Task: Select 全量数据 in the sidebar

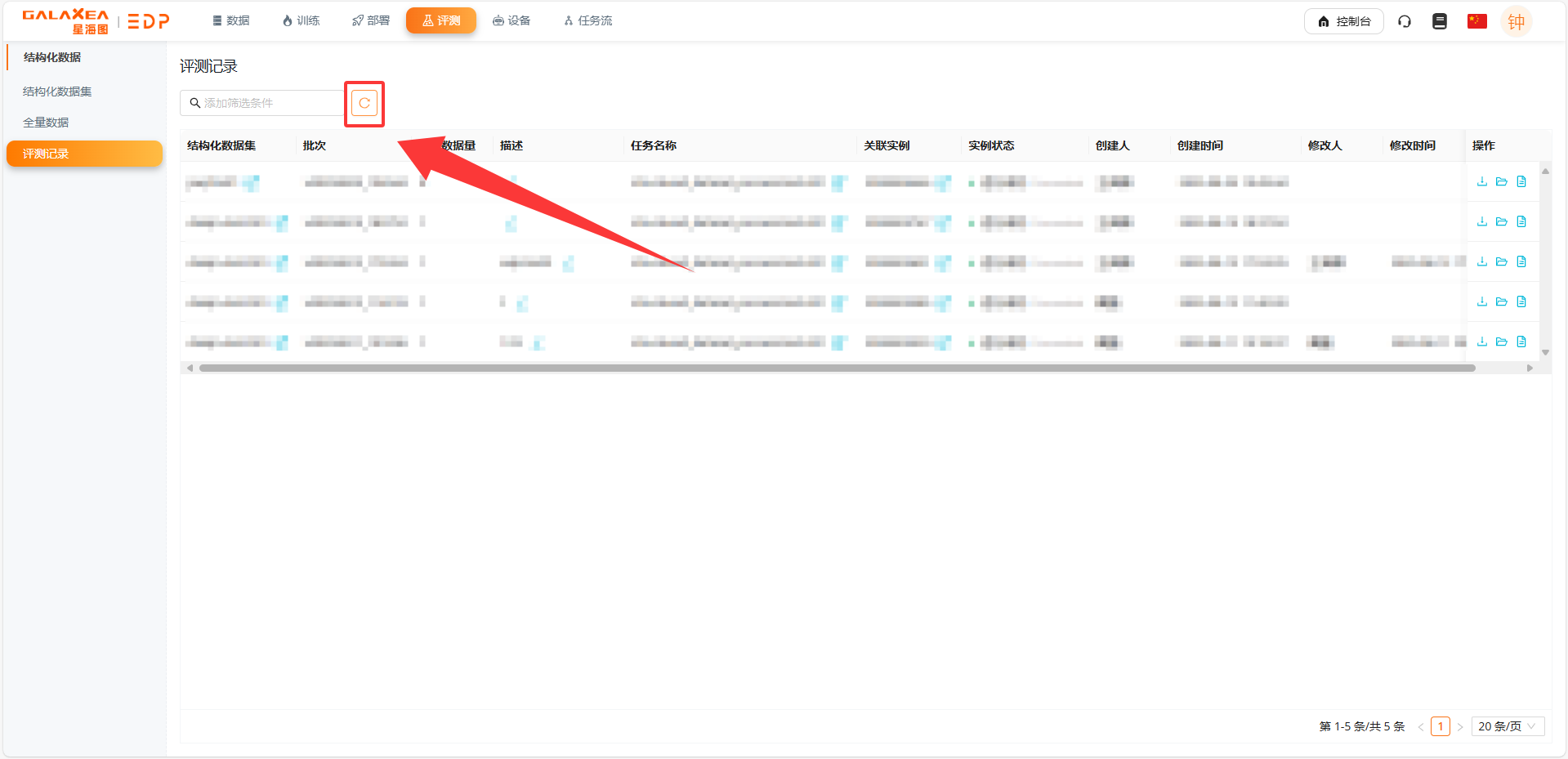Action: tap(46, 123)
